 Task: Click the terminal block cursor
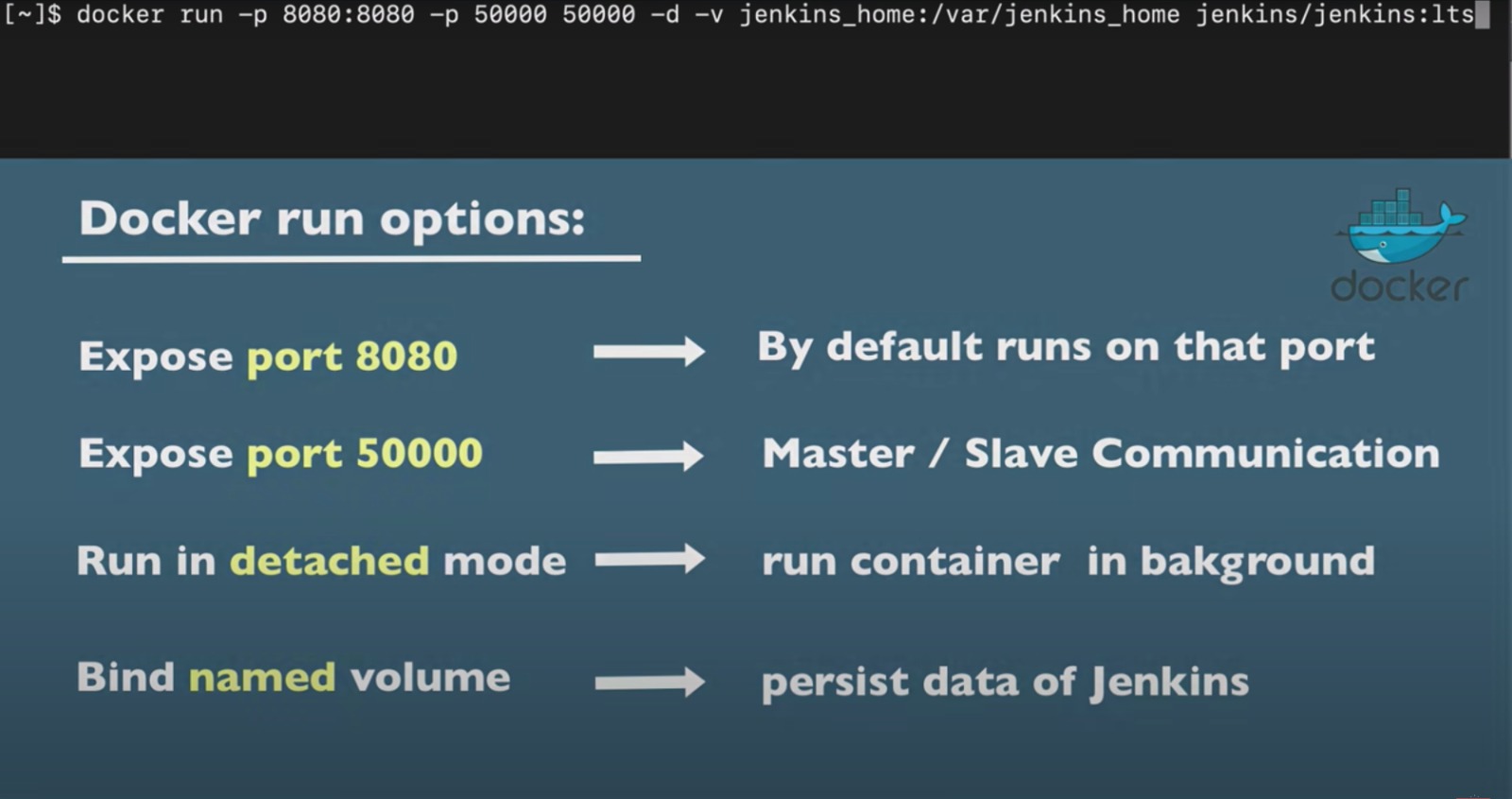click(1483, 15)
